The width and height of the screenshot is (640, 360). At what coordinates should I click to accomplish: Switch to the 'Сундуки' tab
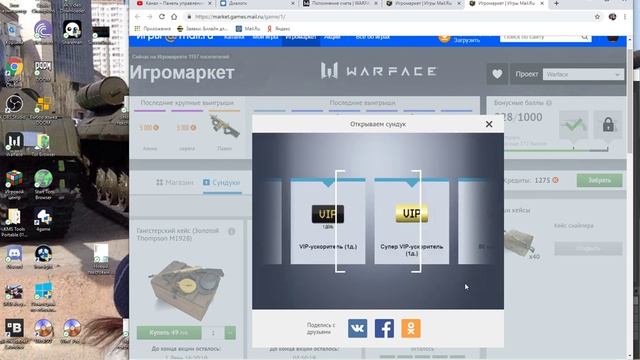tap(222, 182)
